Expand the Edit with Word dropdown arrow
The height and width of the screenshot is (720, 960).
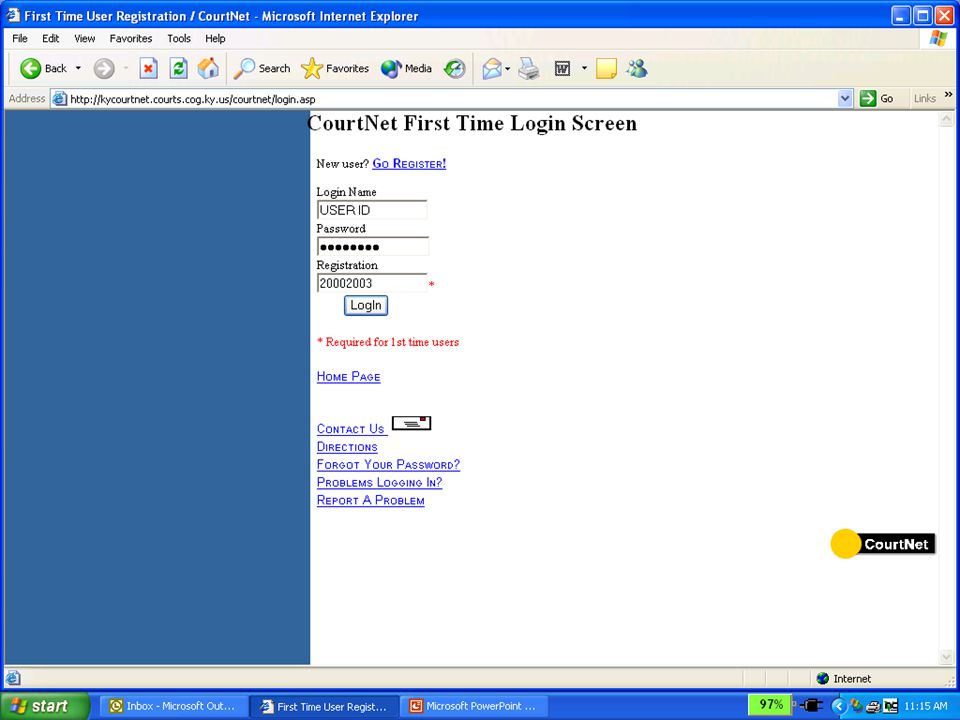(x=584, y=69)
